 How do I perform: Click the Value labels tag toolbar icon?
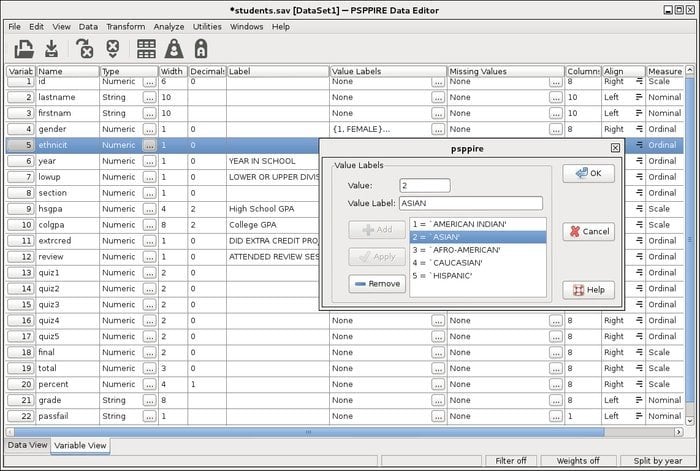tap(201, 49)
